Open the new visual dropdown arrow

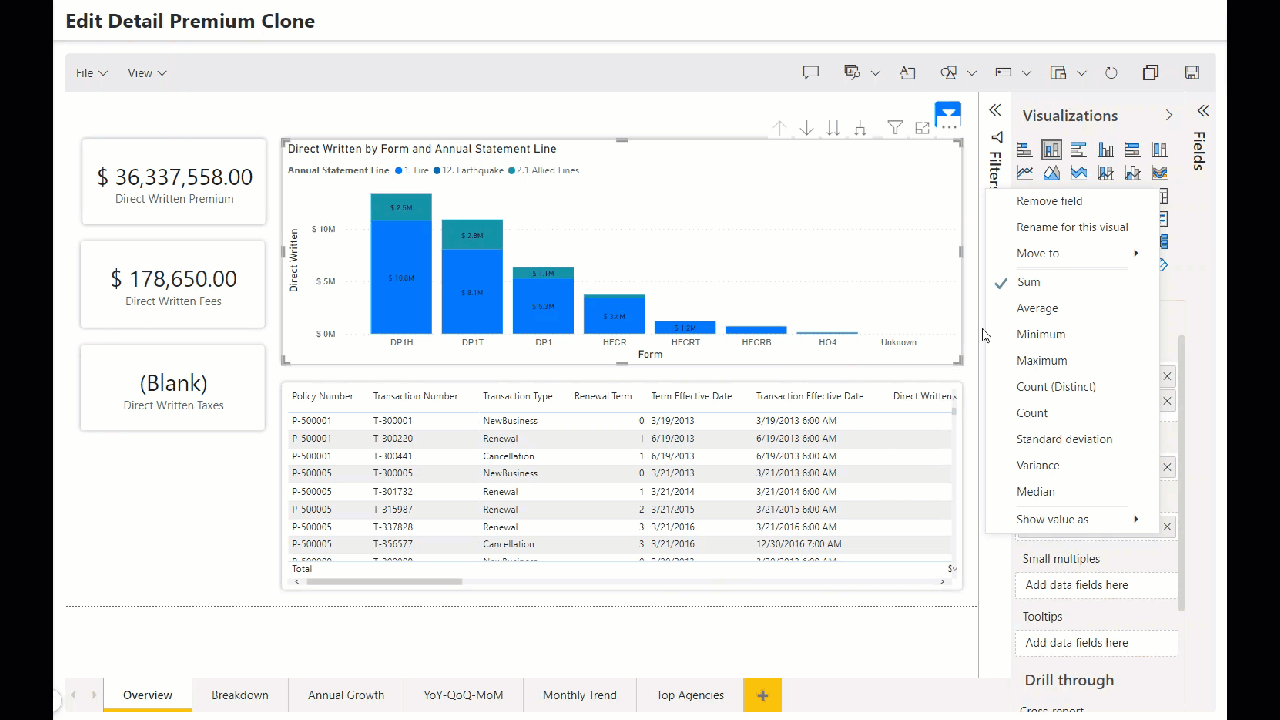click(1082, 73)
